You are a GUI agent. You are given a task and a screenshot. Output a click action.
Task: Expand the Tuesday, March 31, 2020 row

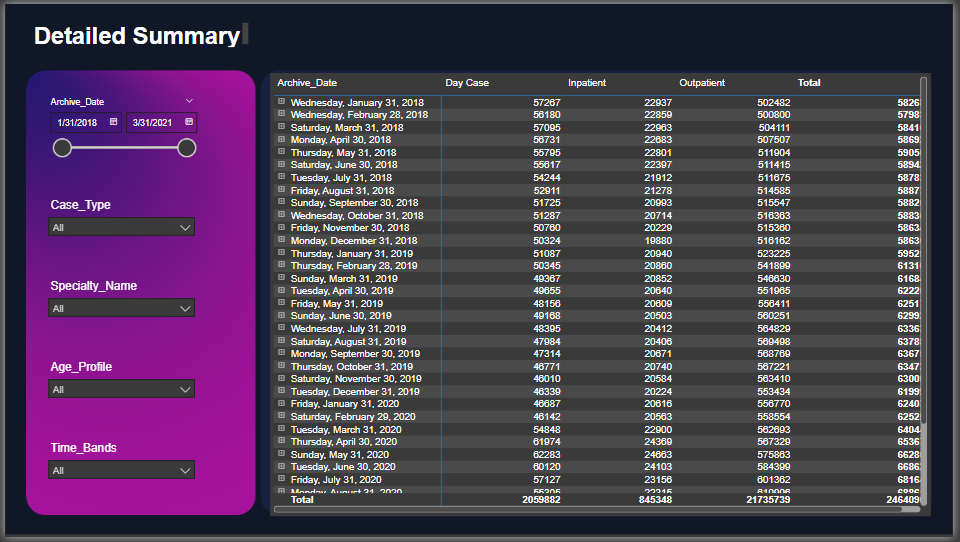(282, 429)
